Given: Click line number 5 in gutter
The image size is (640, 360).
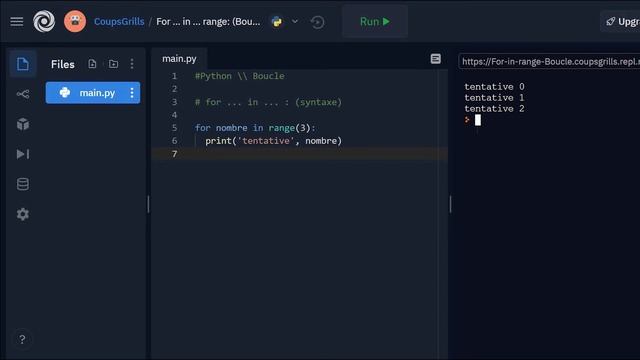Looking at the screenshot, I should click(175, 128).
